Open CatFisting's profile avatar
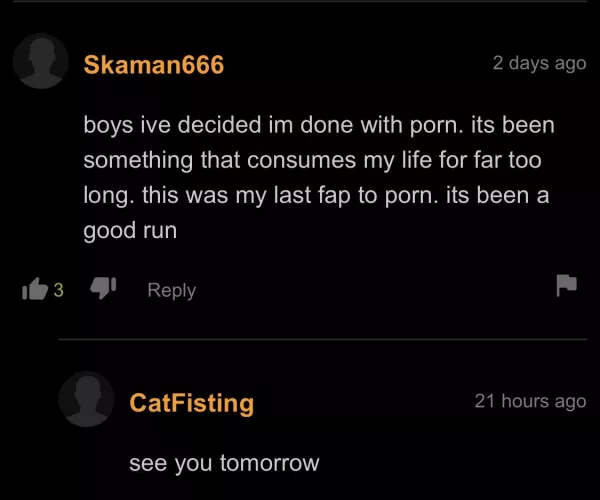 point(86,399)
